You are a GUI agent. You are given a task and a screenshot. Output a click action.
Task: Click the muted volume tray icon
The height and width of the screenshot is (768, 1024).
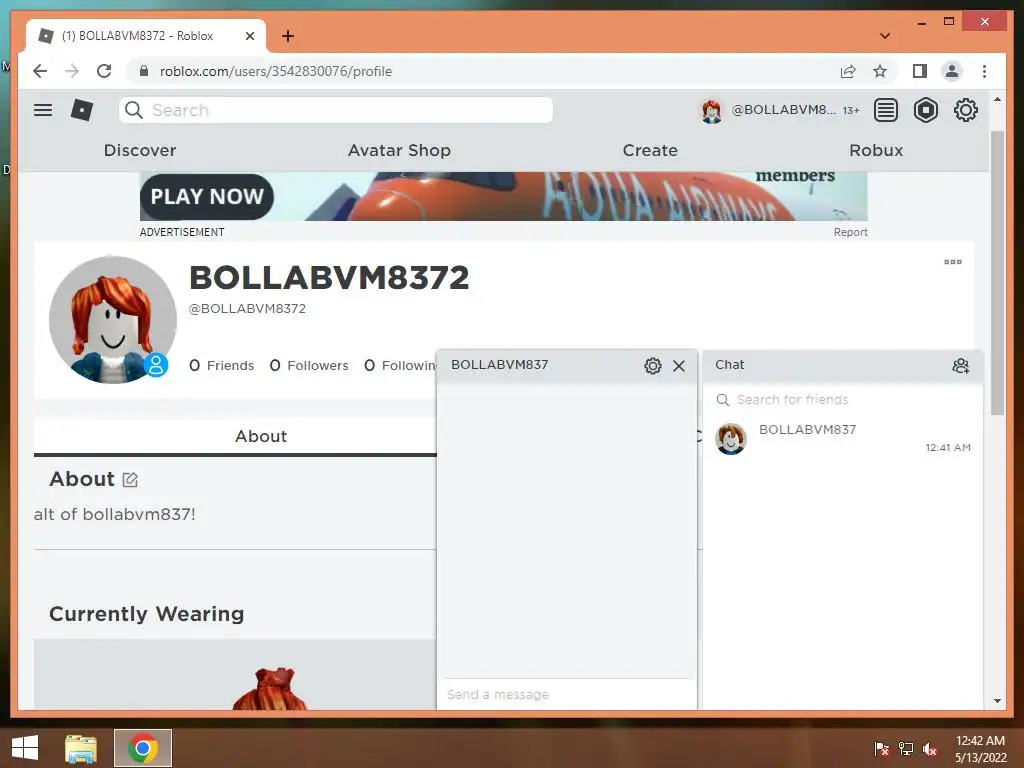[x=930, y=749]
